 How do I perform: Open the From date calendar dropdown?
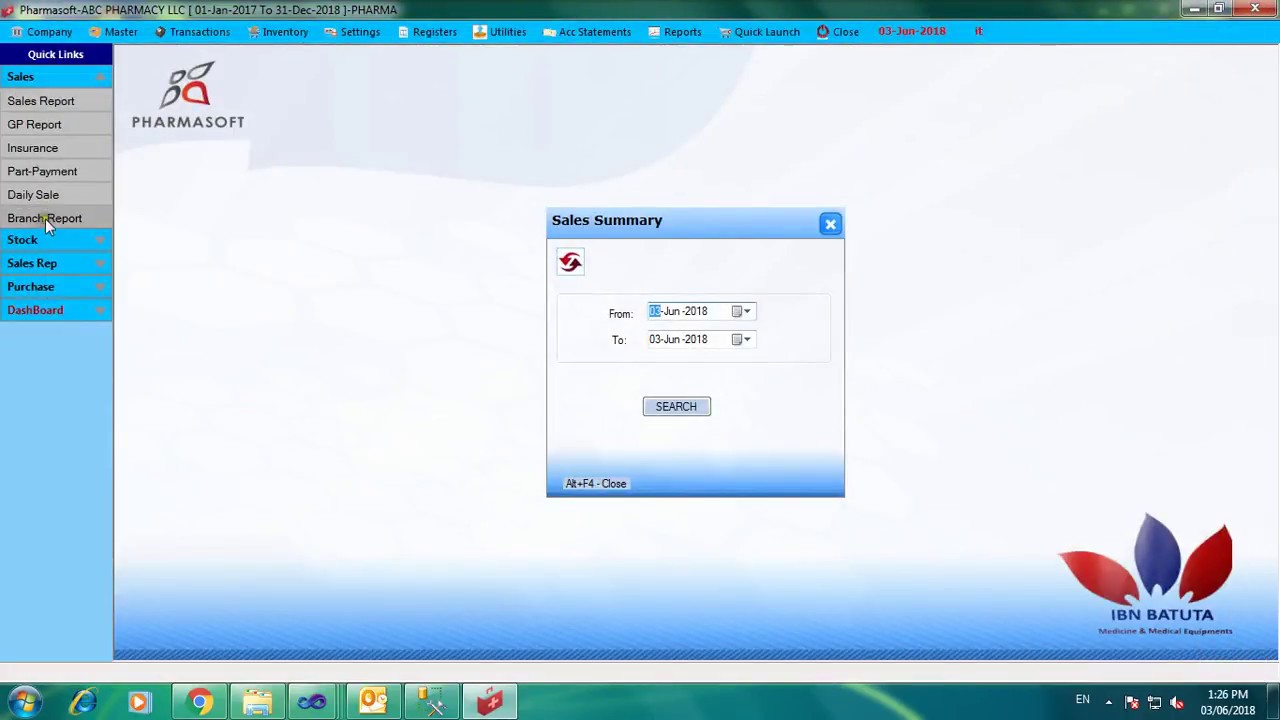pos(741,311)
